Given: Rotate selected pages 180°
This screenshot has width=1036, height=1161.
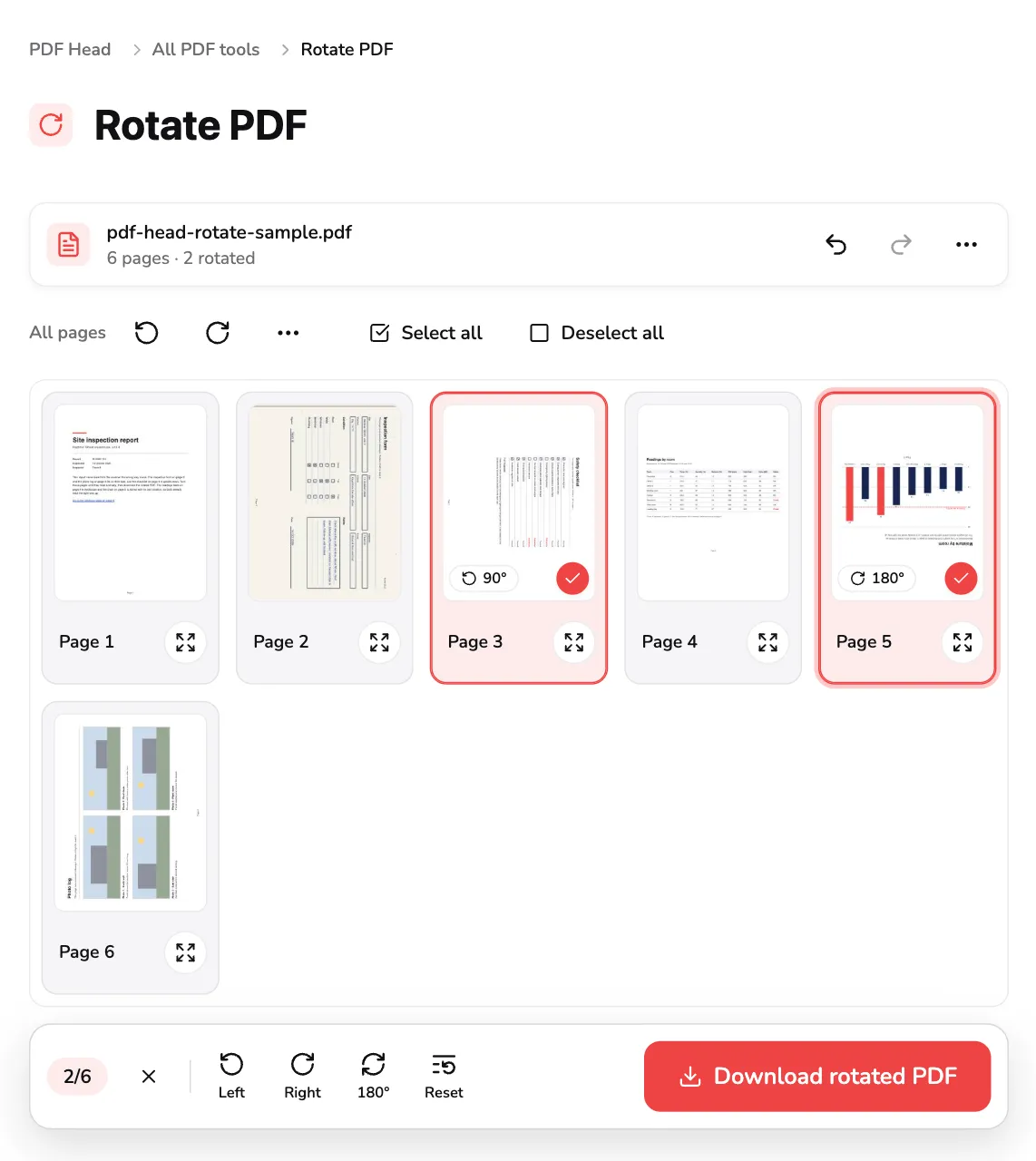Looking at the screenshot, I should [x=373, y=1076].
